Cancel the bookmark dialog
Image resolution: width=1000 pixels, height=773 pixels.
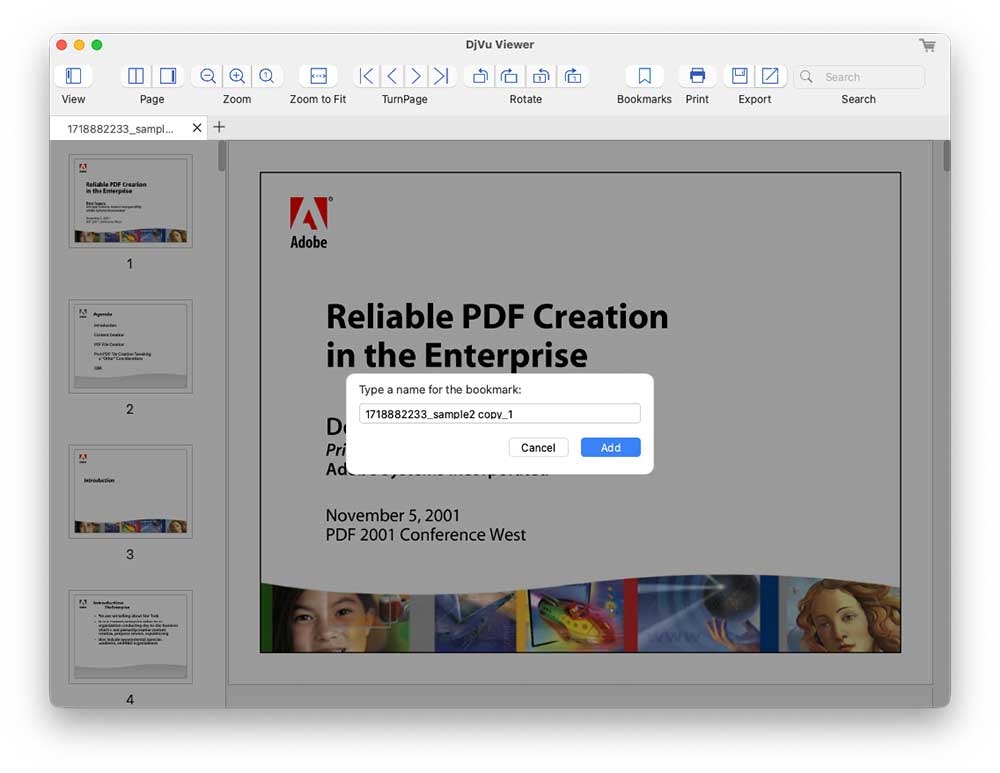[x=538, y=447]
